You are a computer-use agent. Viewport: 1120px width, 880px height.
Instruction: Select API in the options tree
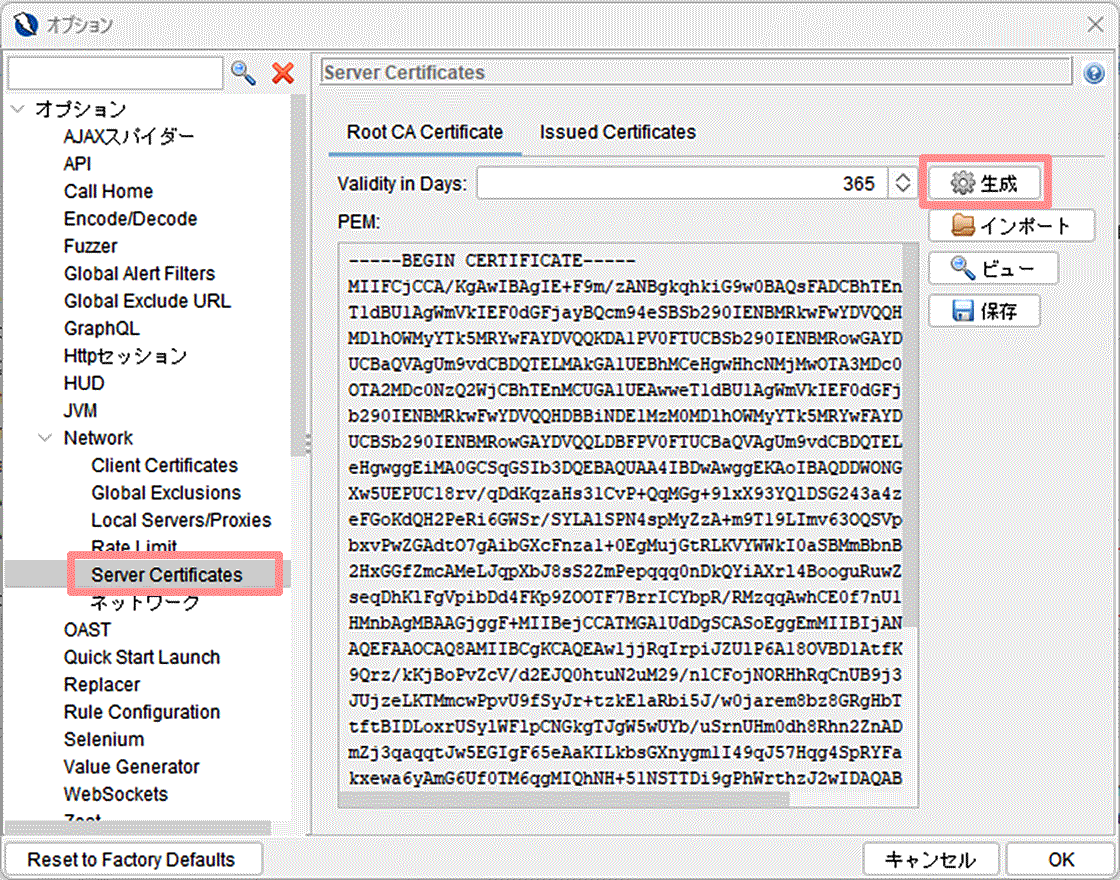[x=77, y=164]
